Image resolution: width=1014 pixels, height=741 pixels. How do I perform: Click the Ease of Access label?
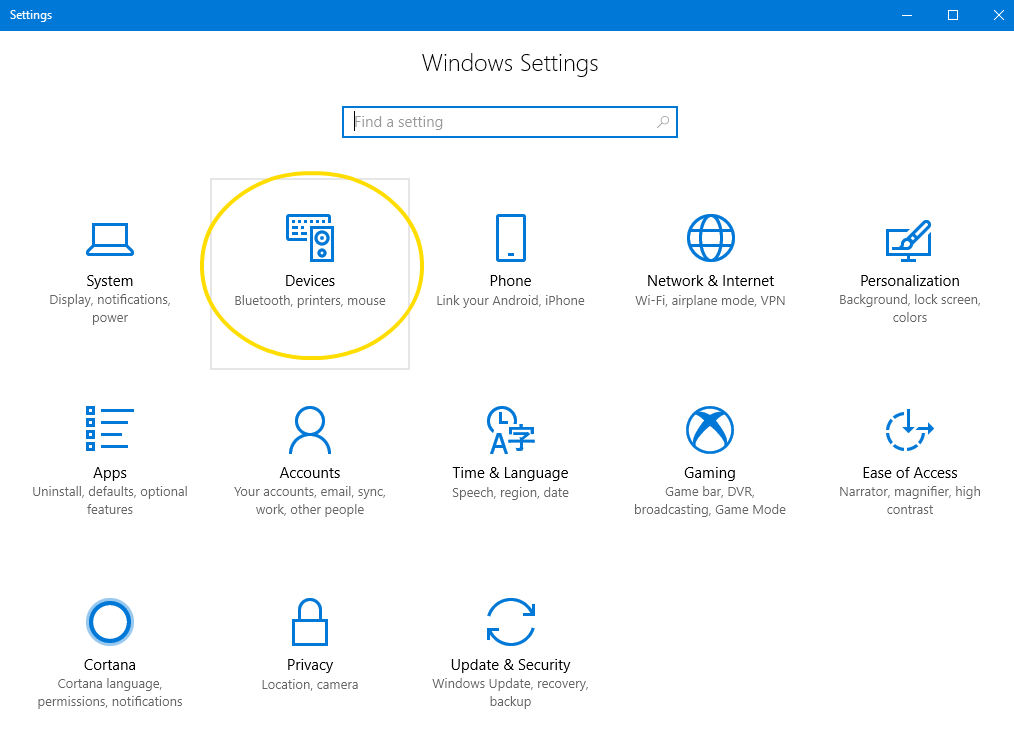click(910, 473)
